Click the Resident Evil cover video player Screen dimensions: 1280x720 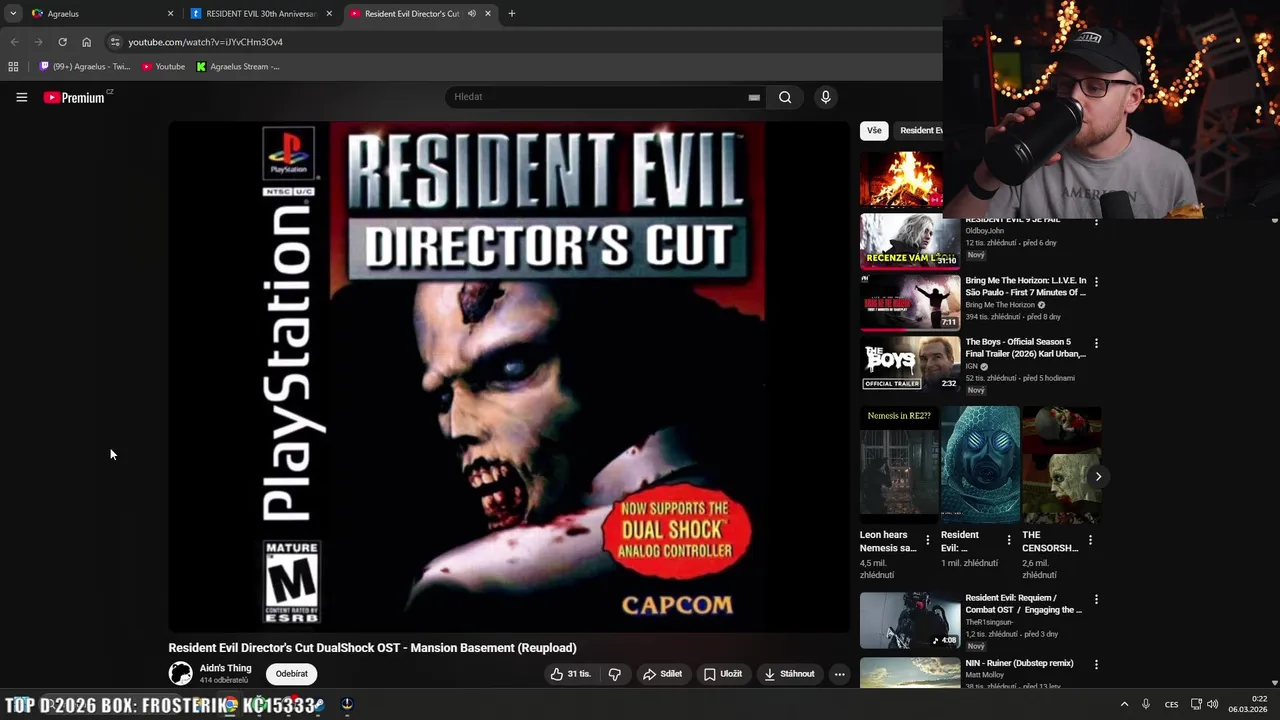509,376
